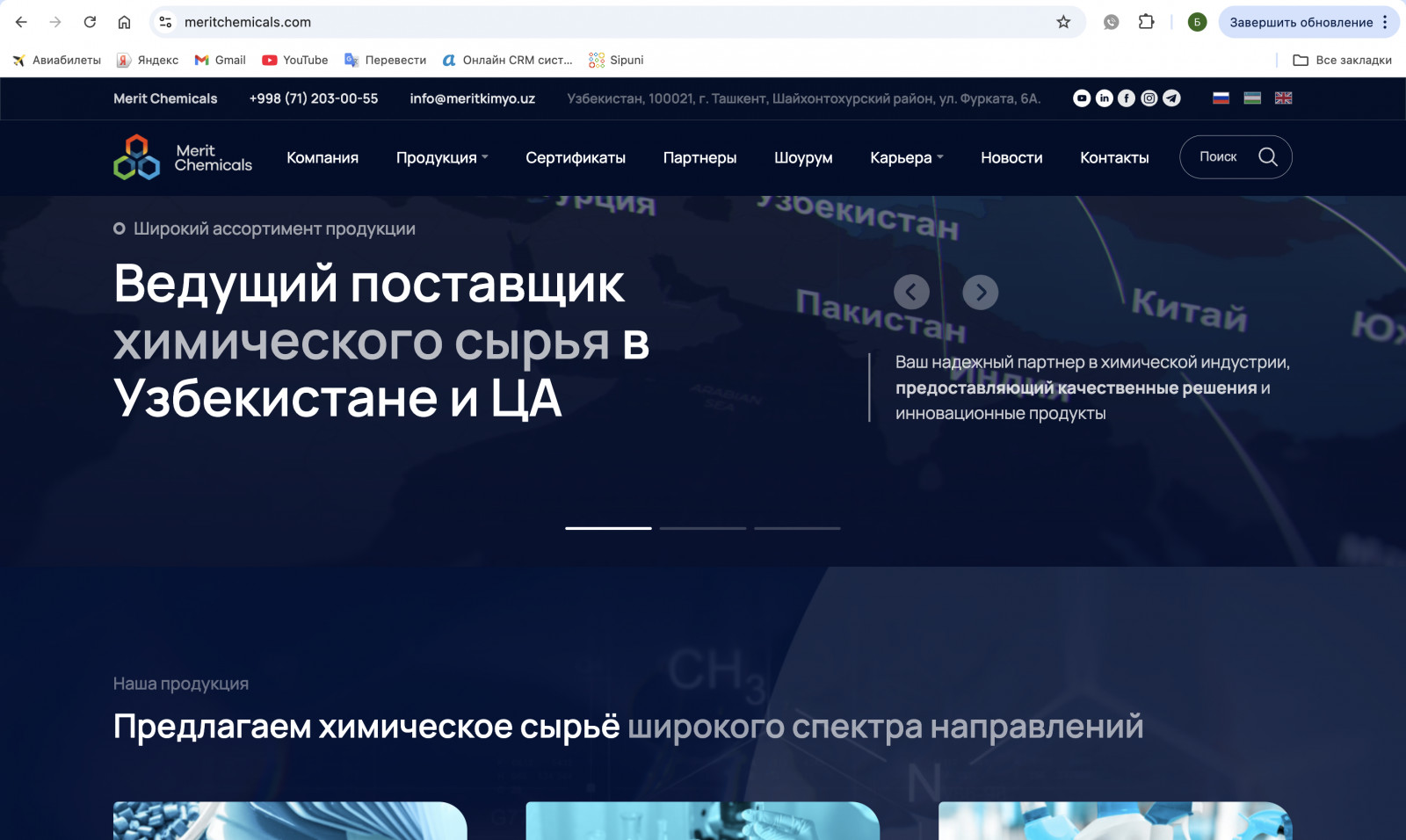The image size is (1406, 840).
Task: Open the Онлайн CRM сист... bookmark
Action: pos(507,60)
